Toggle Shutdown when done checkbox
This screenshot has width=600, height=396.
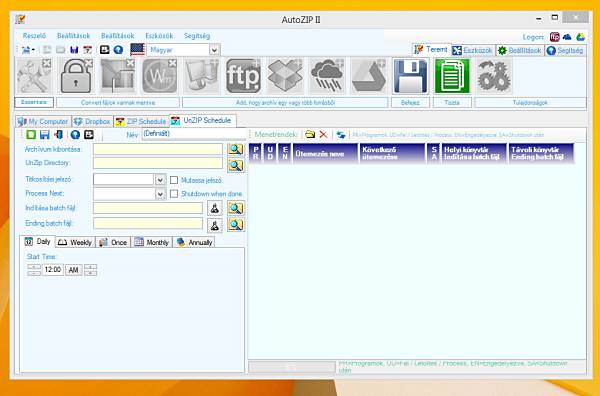(x=174, y=194)
